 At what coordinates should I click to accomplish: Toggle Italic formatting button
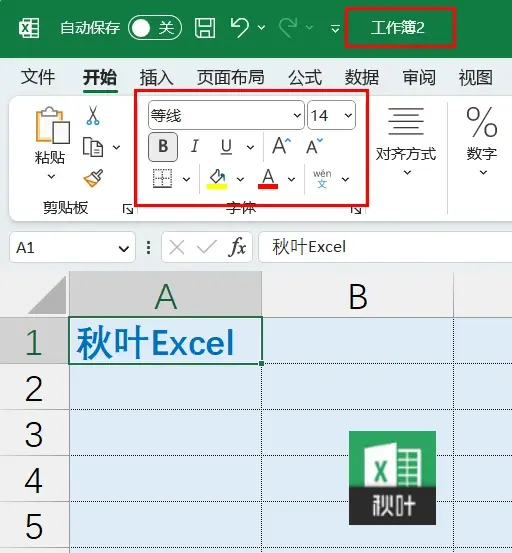click(x=195, y=147)
